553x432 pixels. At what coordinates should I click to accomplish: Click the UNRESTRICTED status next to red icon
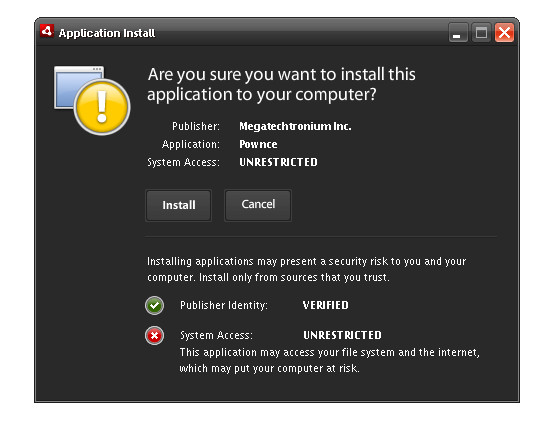(342, 335)
